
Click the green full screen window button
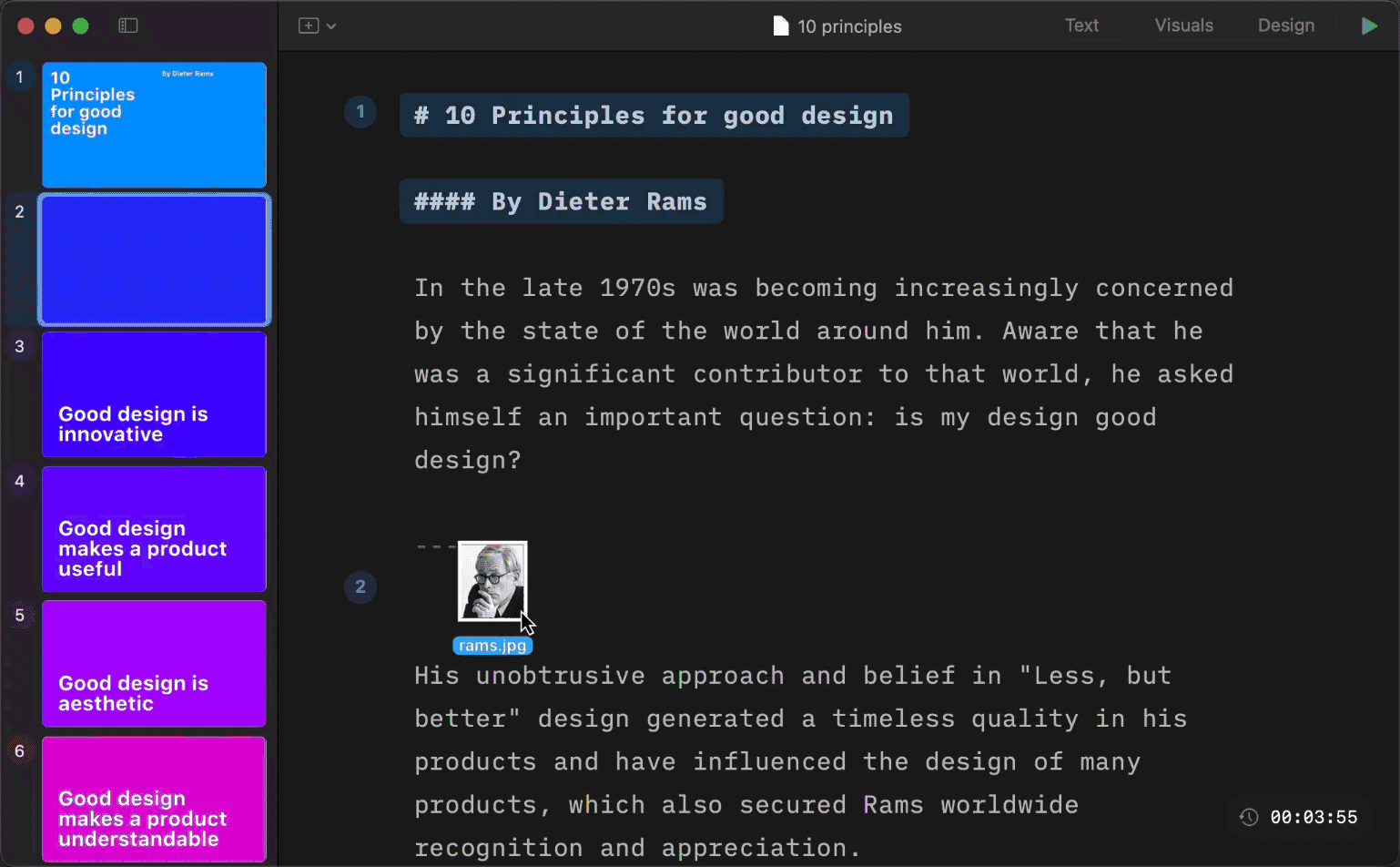point(80,25)
